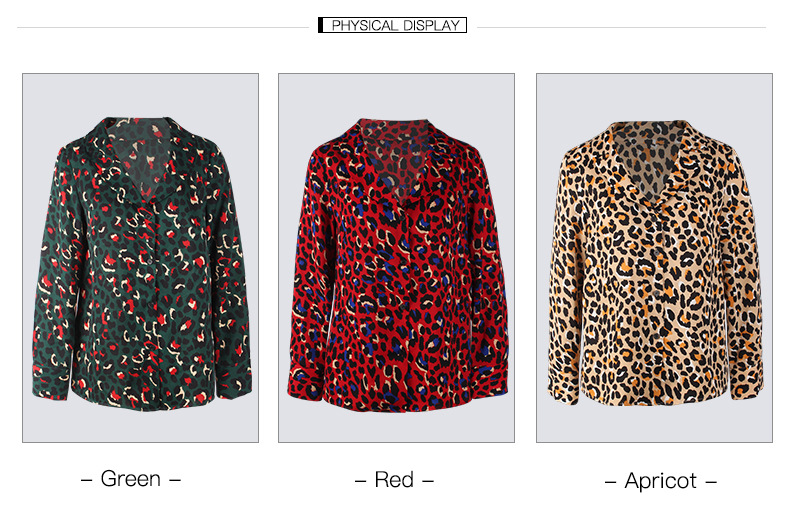Click the horizontal line right of the heading
The image size is (790, 506).
click(x=621, y=27)
